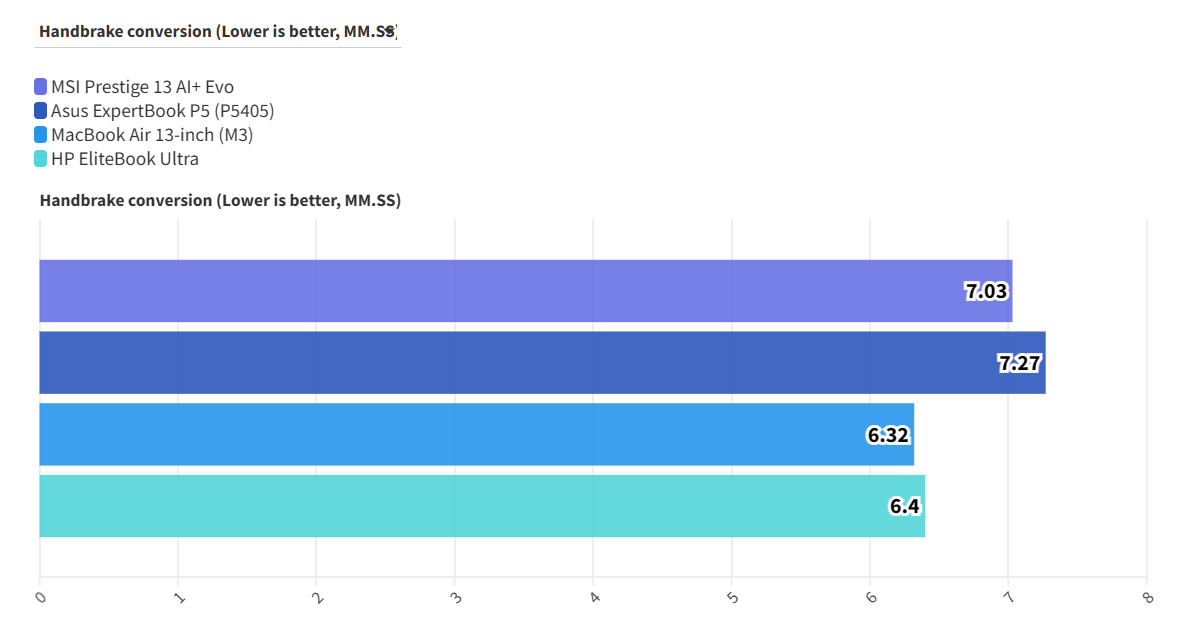Click the 6.32 value label
Image resolution: width=1193 pixels, height=623 pixels.
tap(888, 435)
